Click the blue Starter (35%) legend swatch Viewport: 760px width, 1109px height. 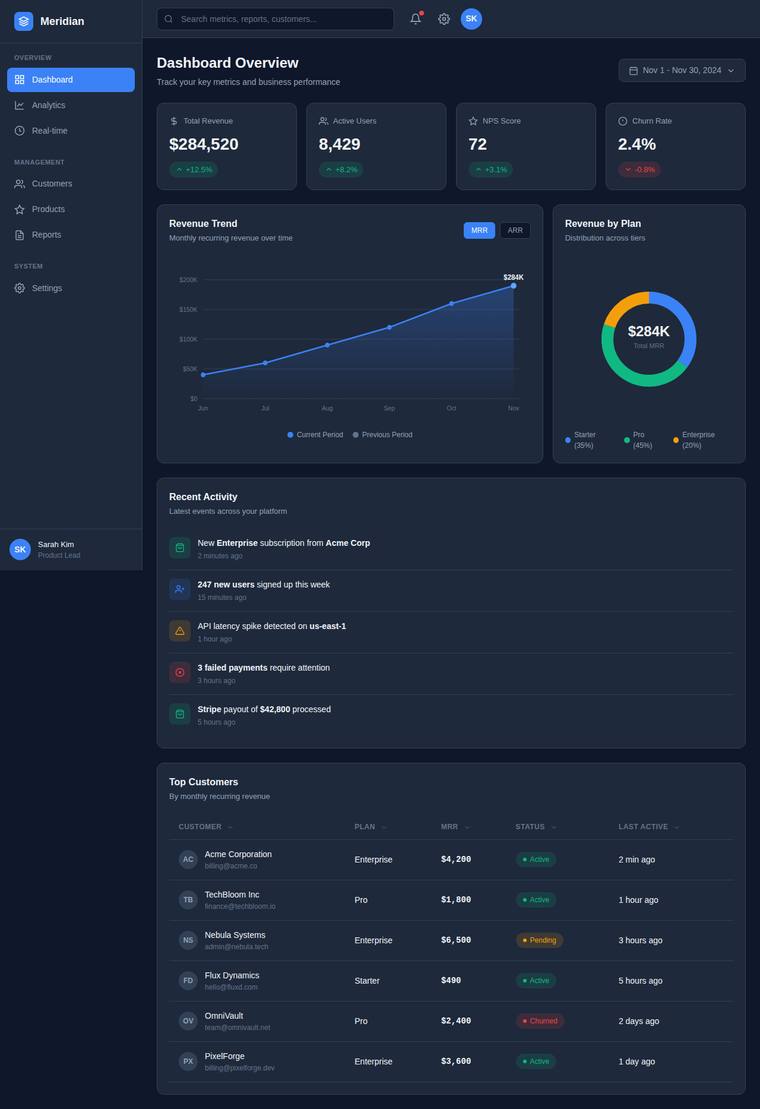pyautogui.click(x=568, y=440)
